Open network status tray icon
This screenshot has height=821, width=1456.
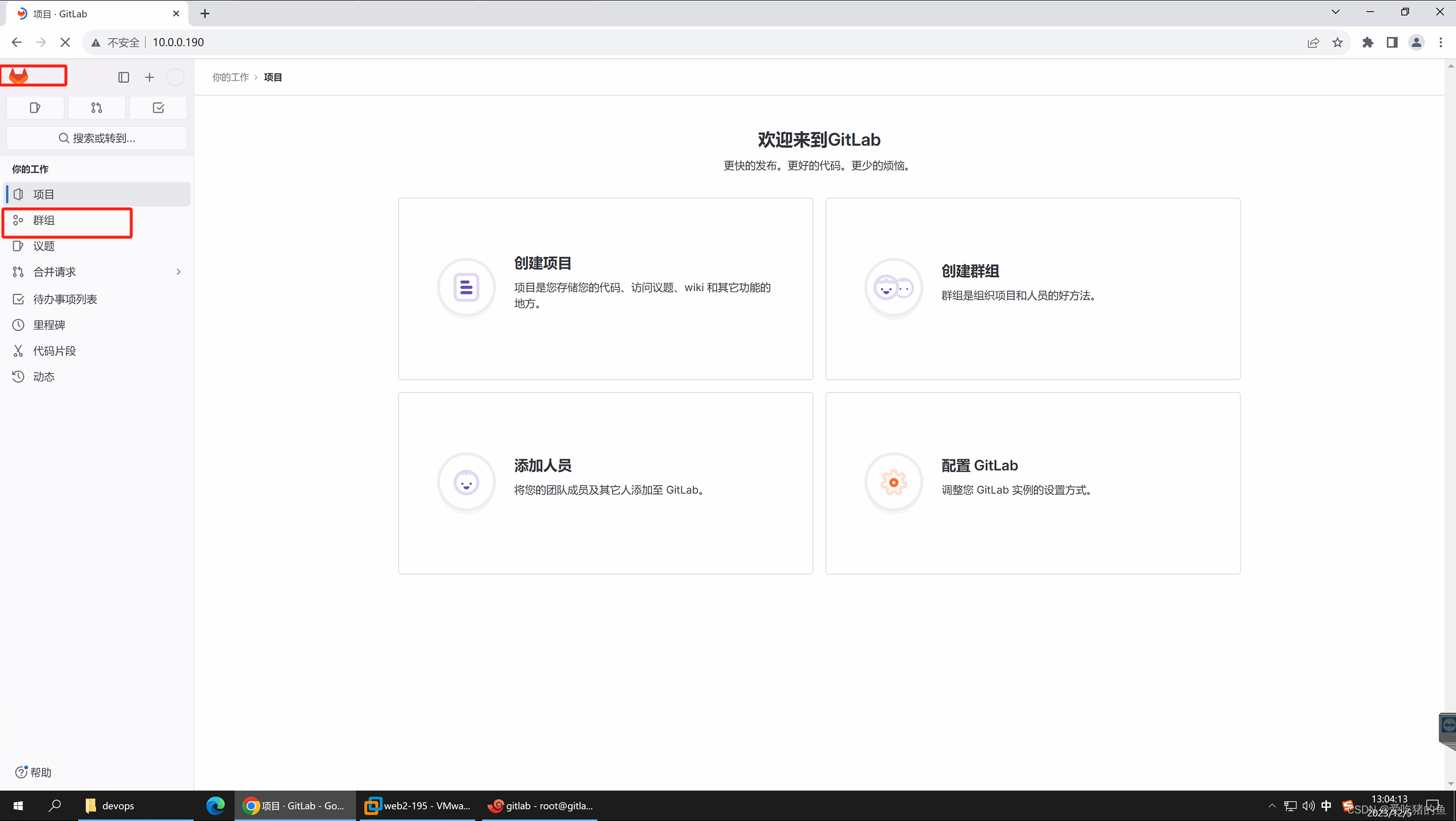click(x=1290, y=806)
